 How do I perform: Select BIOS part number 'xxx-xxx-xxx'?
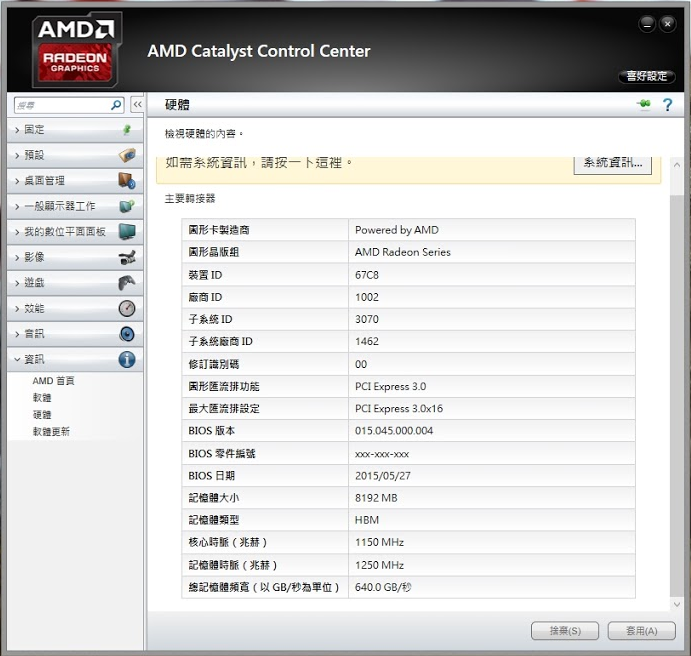coord(382,454)
